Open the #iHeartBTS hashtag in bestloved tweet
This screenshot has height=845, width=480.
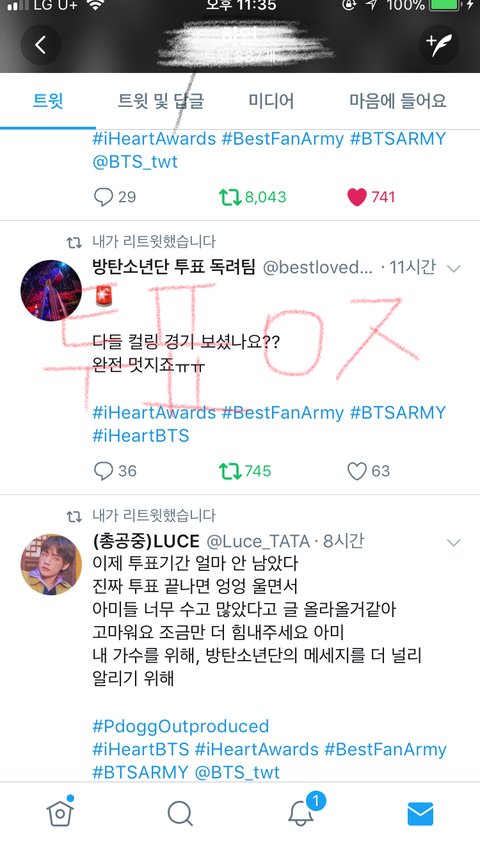coord(141,435)
